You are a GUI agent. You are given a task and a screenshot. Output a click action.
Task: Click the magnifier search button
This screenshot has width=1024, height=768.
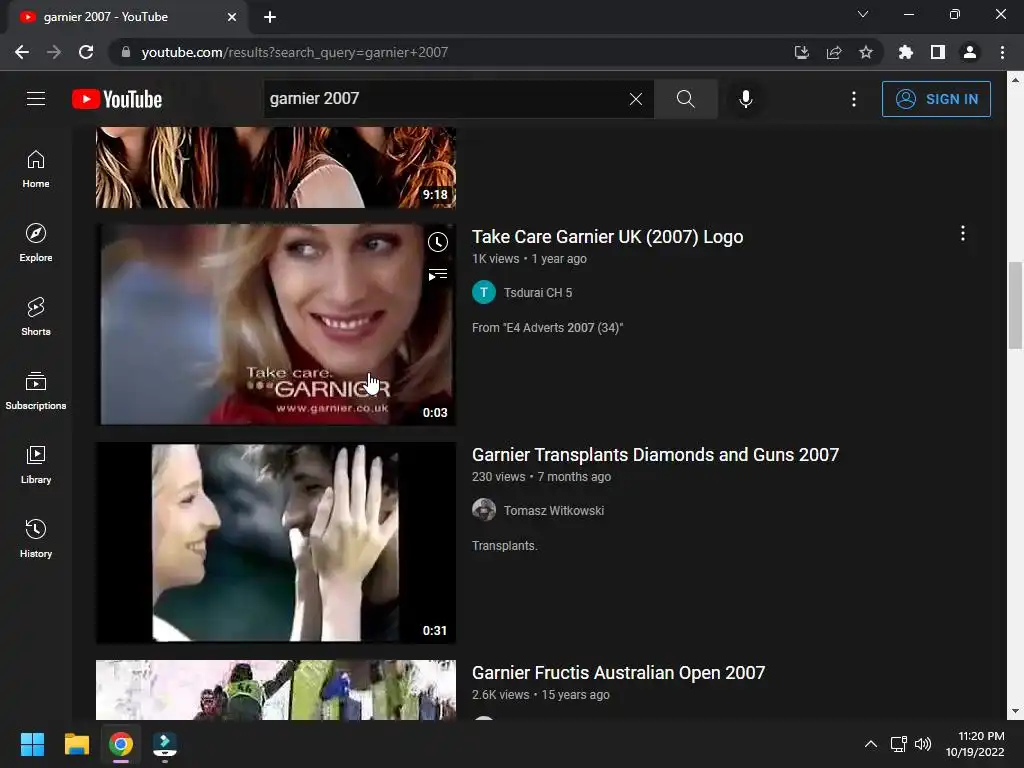686,99
